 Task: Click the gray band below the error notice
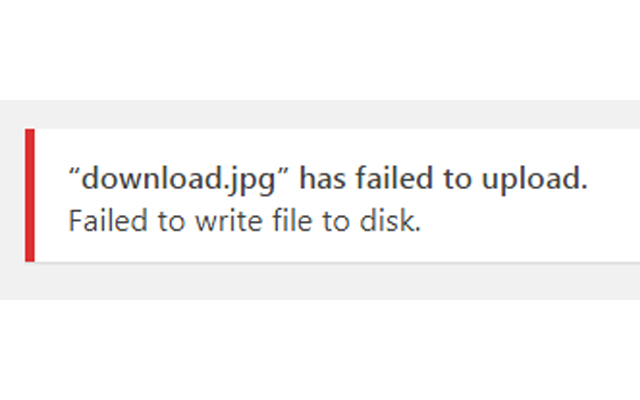pos(320,282)
